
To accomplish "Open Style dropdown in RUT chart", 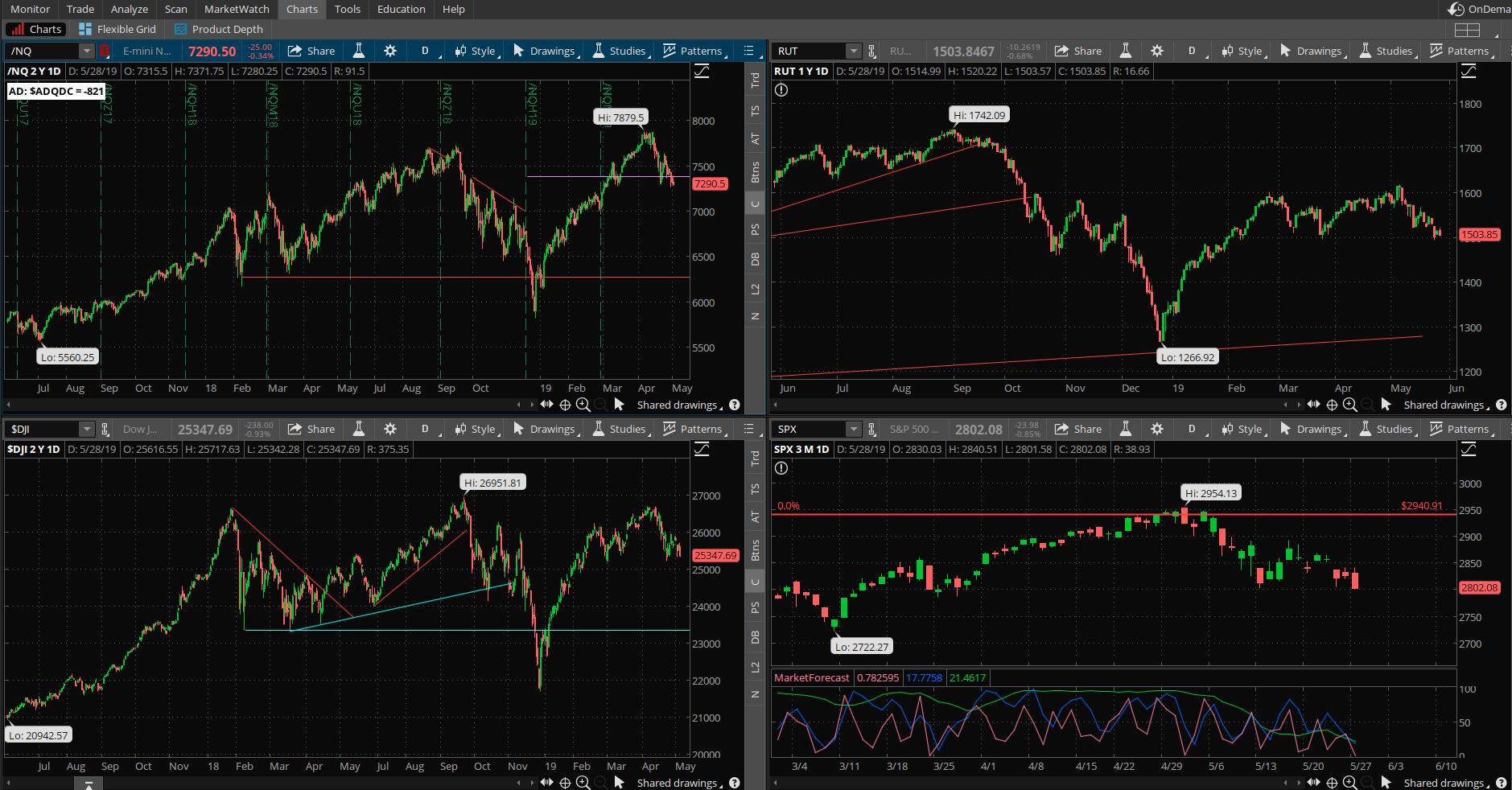I will (1246, 51).
